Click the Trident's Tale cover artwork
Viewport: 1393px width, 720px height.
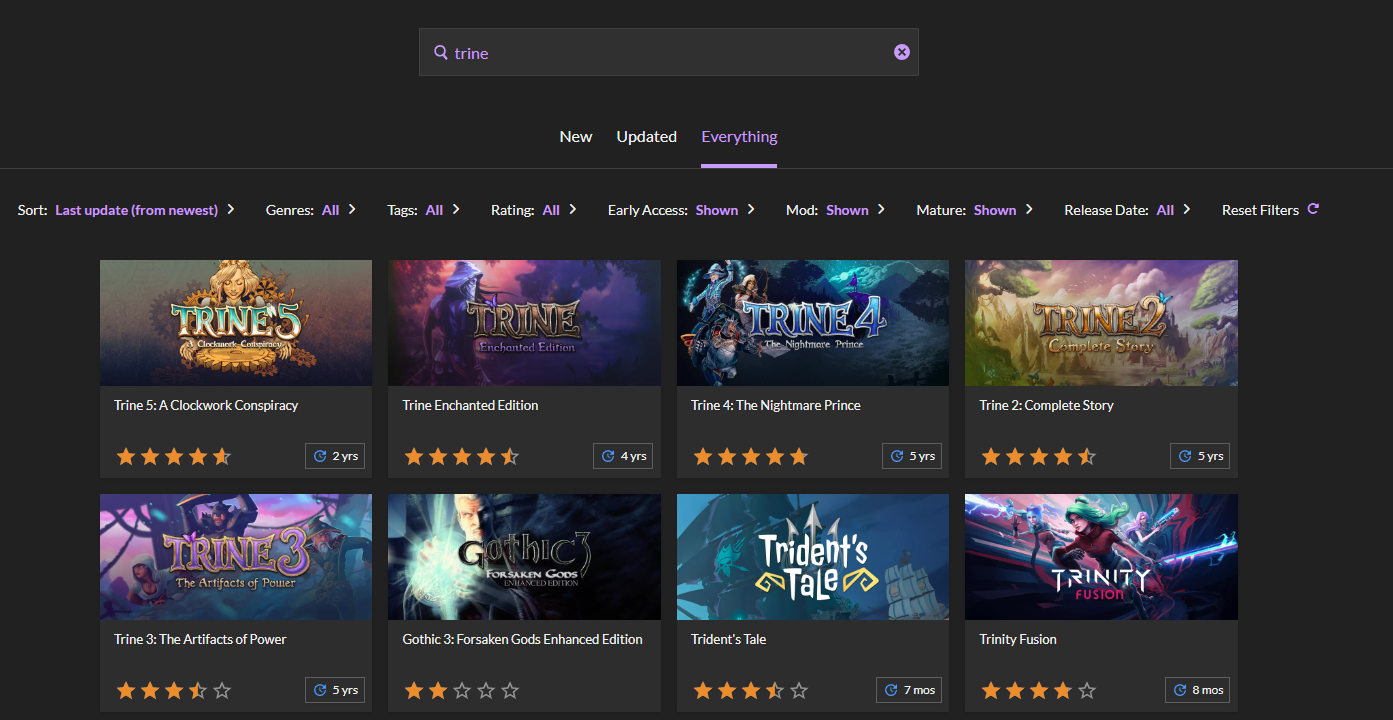click(x=813, y=557)
